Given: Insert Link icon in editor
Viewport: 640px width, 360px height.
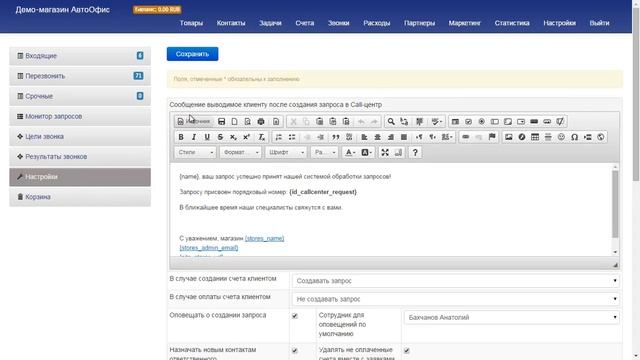Looking at the screenshot, I should (x=465, y=137).
